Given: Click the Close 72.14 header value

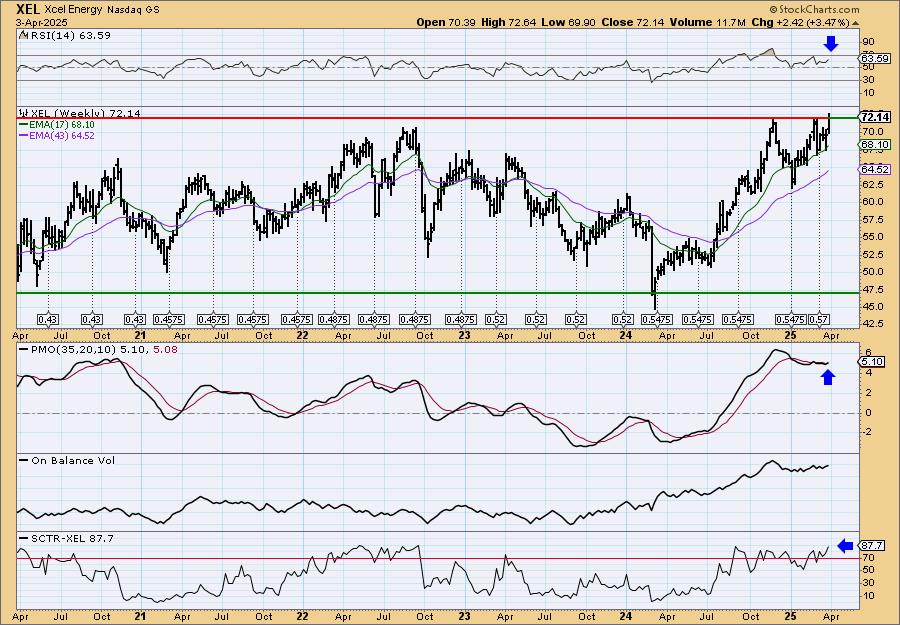Looking at the screenshot, I should pos(631,22).
